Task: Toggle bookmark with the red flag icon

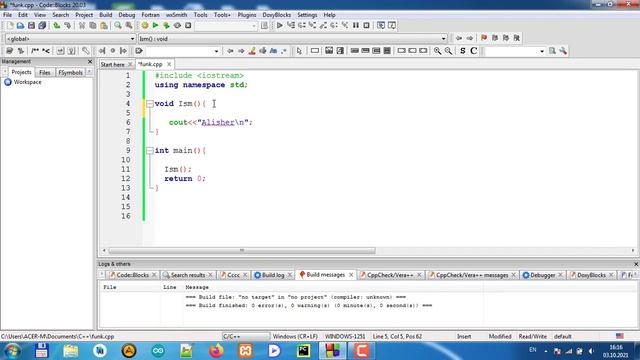Action: point(484,38)
